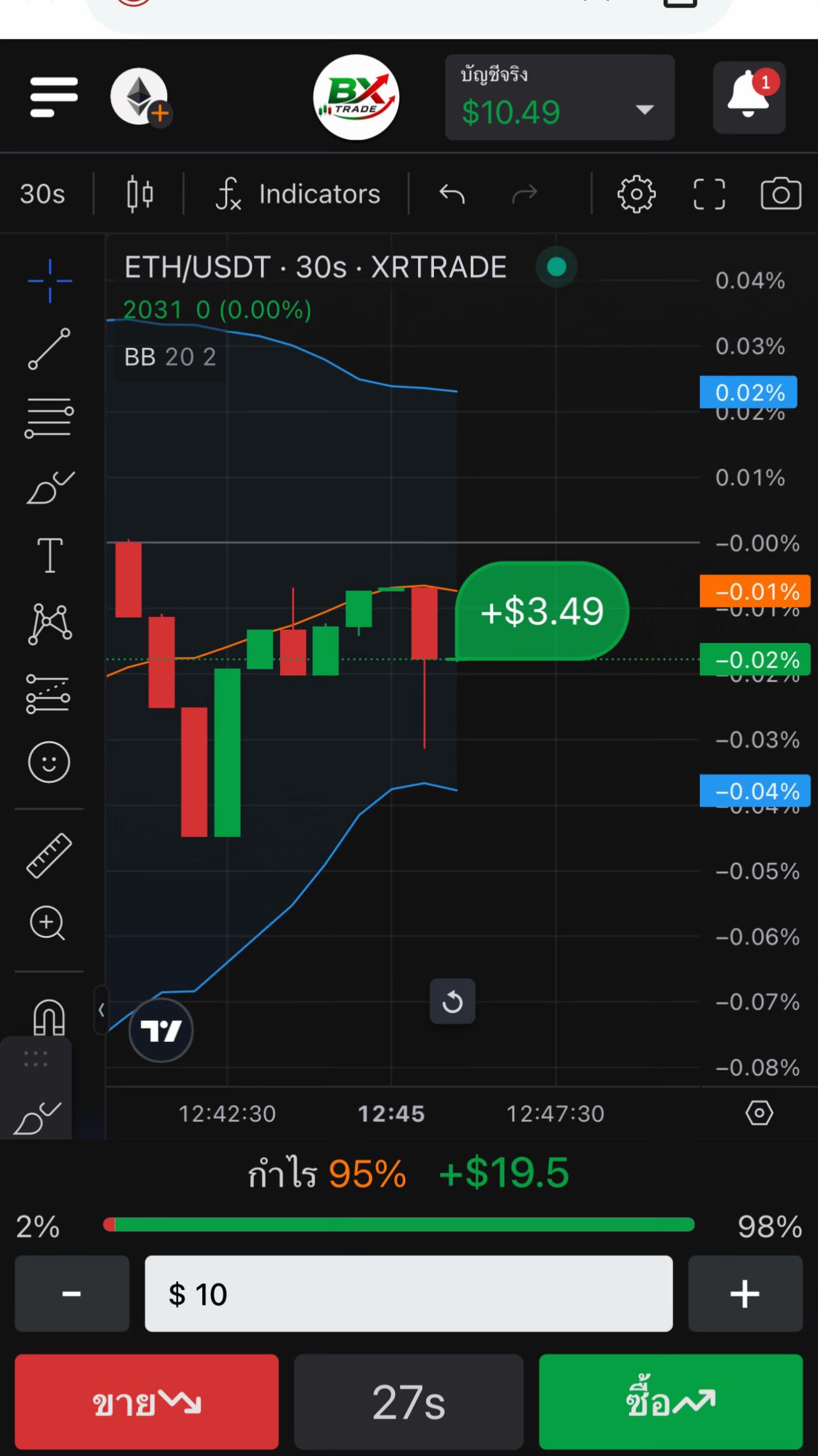
Task: Click the ETH/USDT symbol title
Action: [x=315, y=267]
